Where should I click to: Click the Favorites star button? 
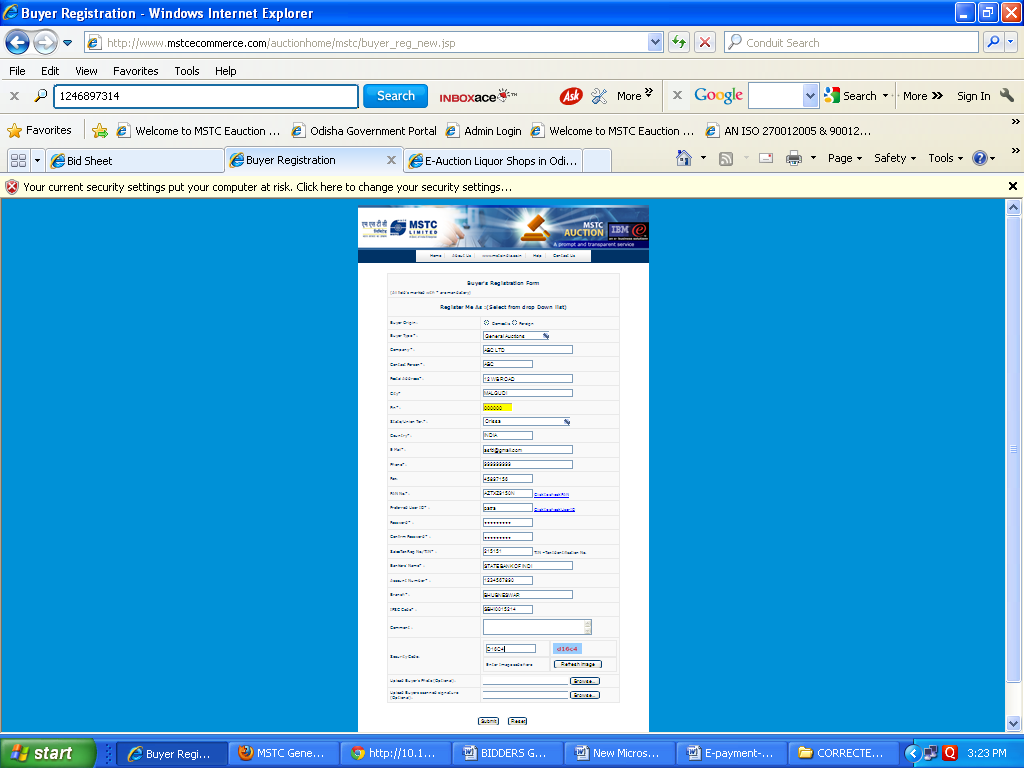(x=39, y=131)
